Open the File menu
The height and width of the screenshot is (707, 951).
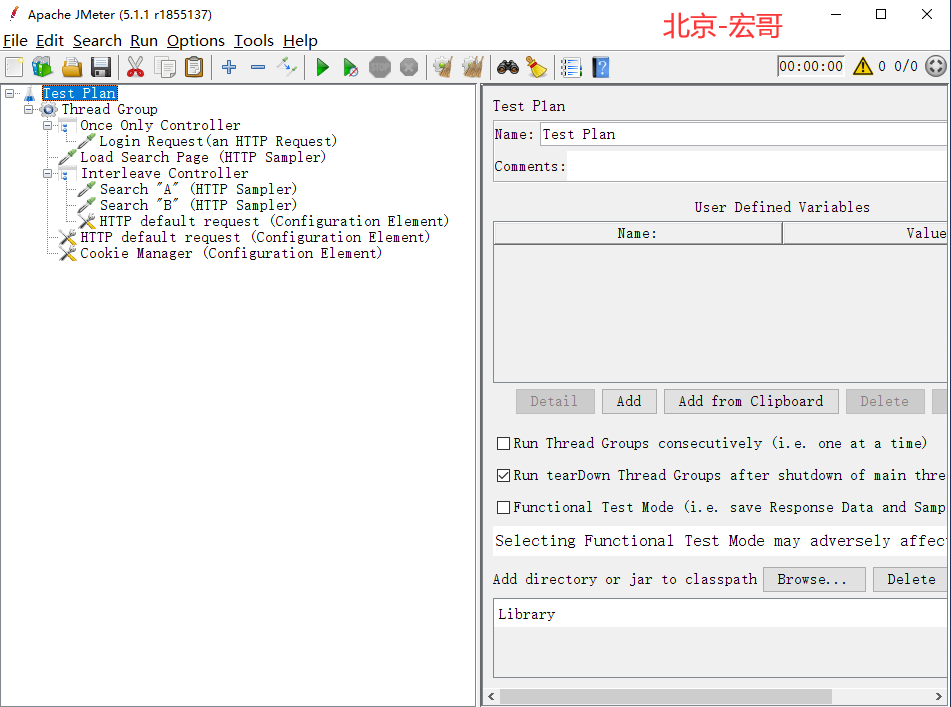(x=15, y=41)
